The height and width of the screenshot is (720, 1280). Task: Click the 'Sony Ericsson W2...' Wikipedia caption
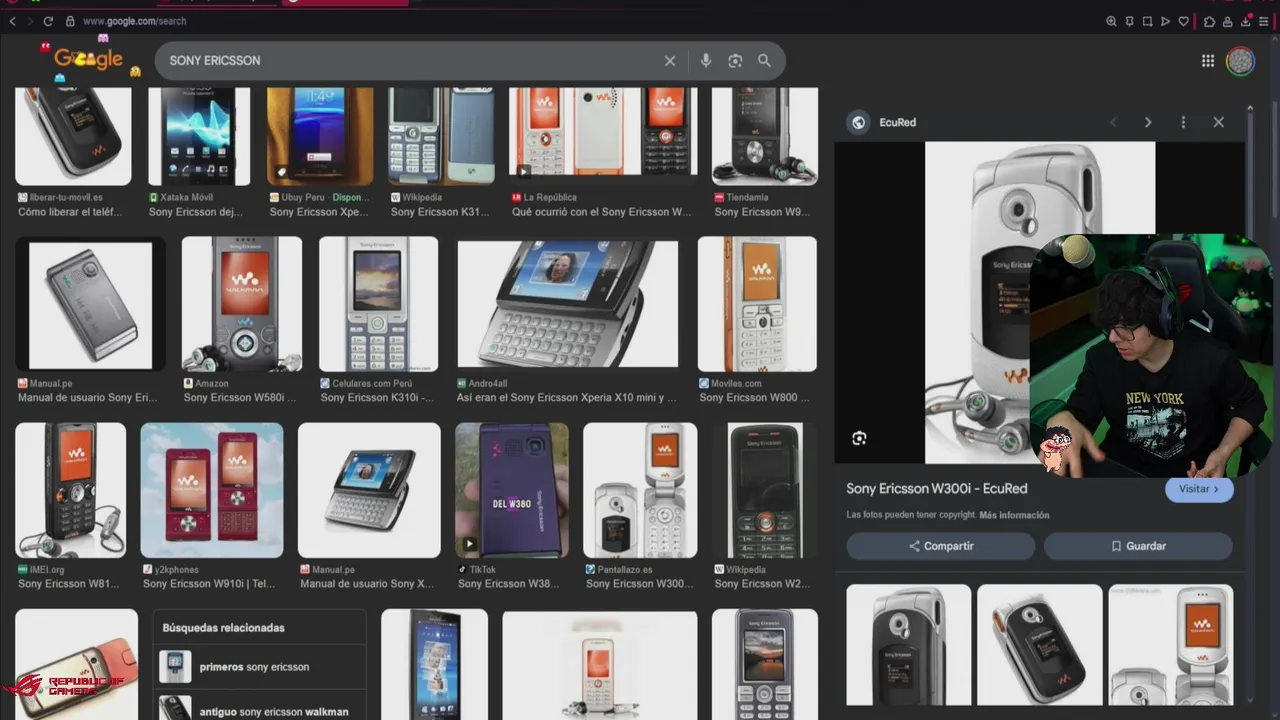(762, 584)
